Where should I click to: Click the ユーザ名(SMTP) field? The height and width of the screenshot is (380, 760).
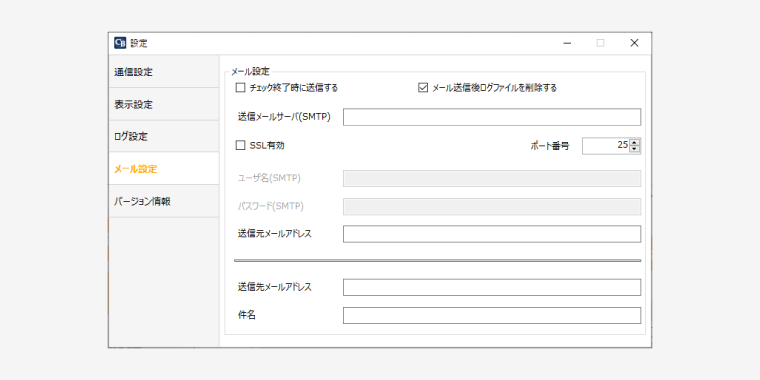(x=492, y=178)
